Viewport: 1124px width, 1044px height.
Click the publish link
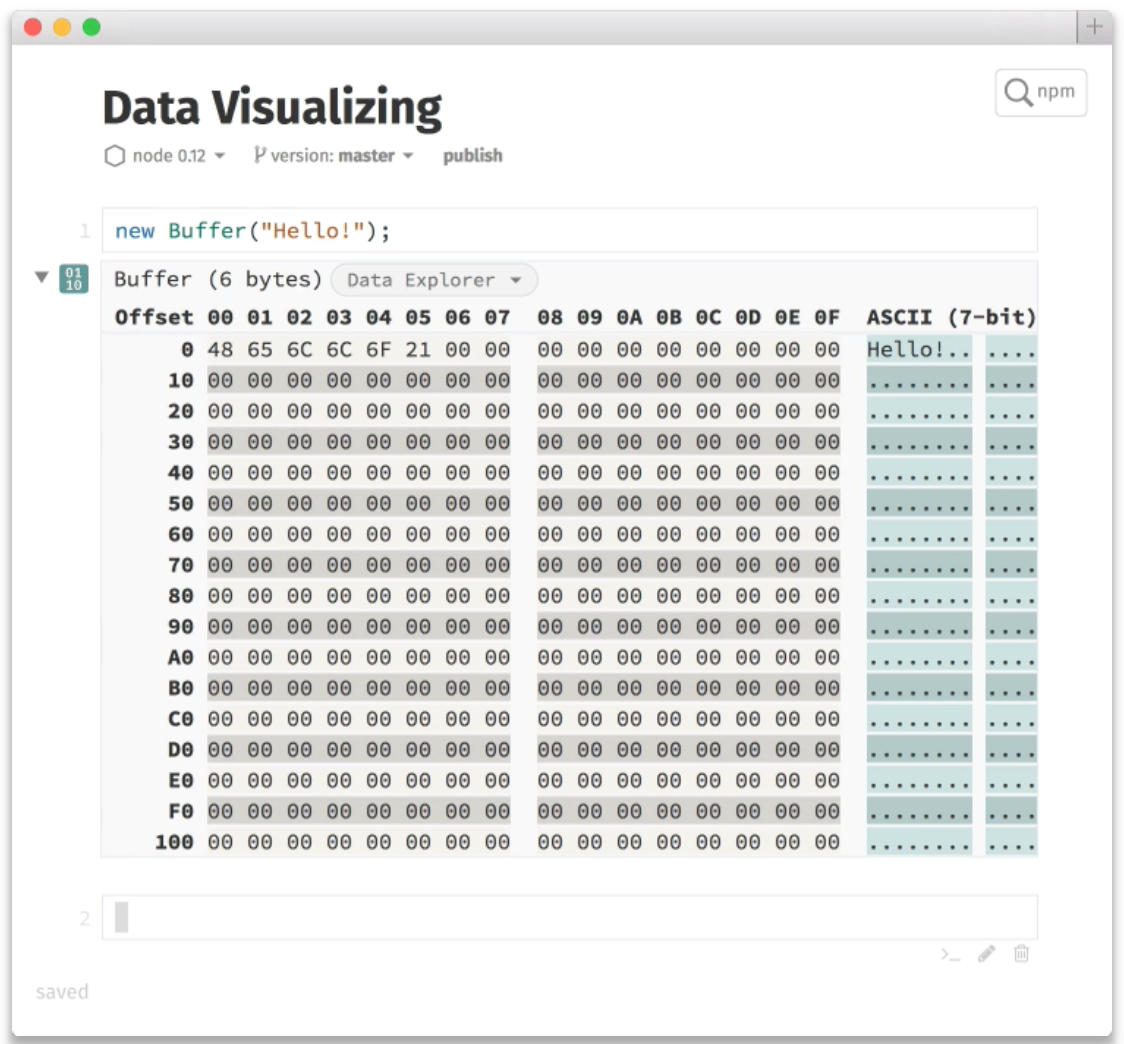[x=472, y=156]
